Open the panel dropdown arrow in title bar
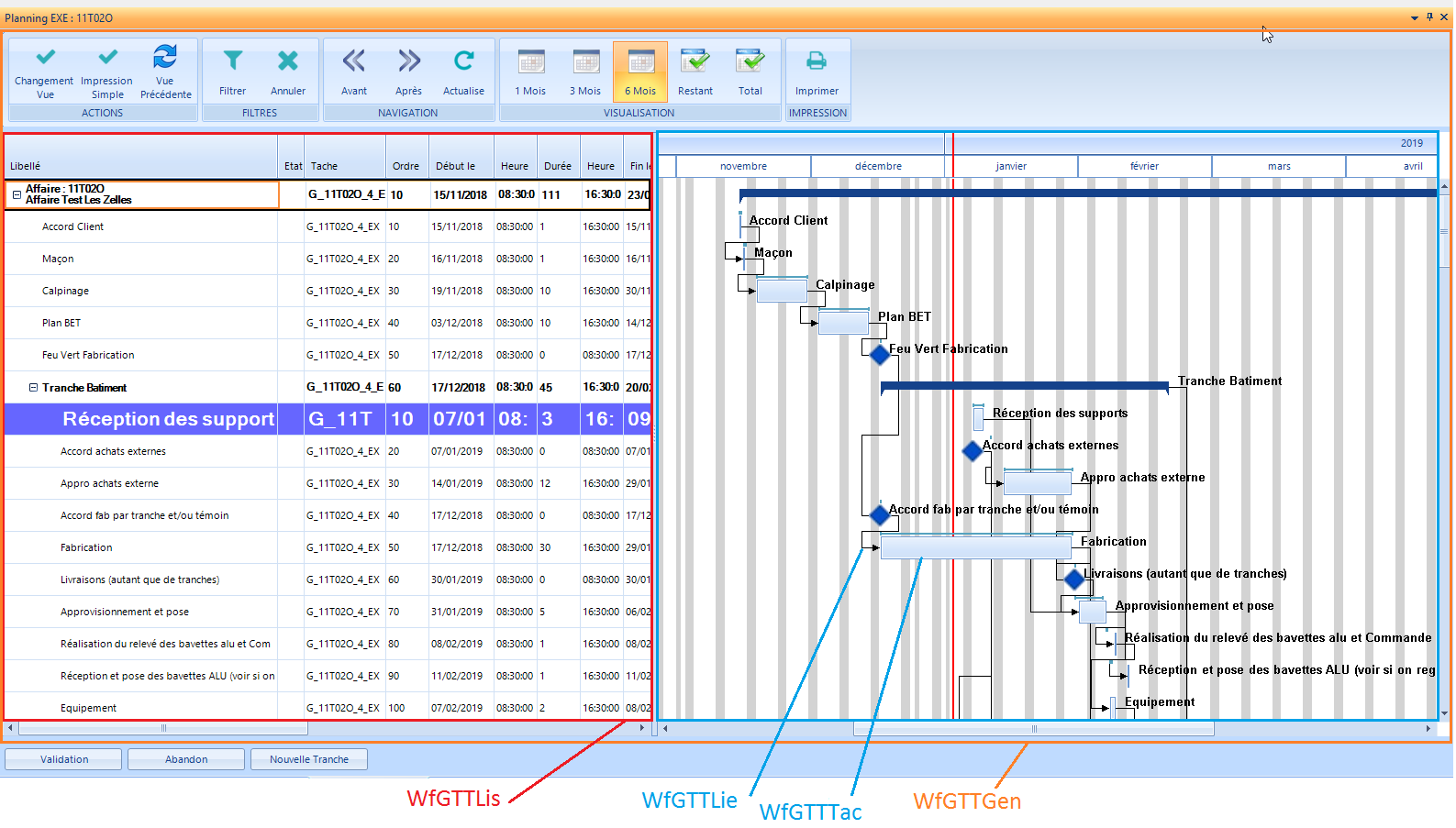 tap(1414, 17)
